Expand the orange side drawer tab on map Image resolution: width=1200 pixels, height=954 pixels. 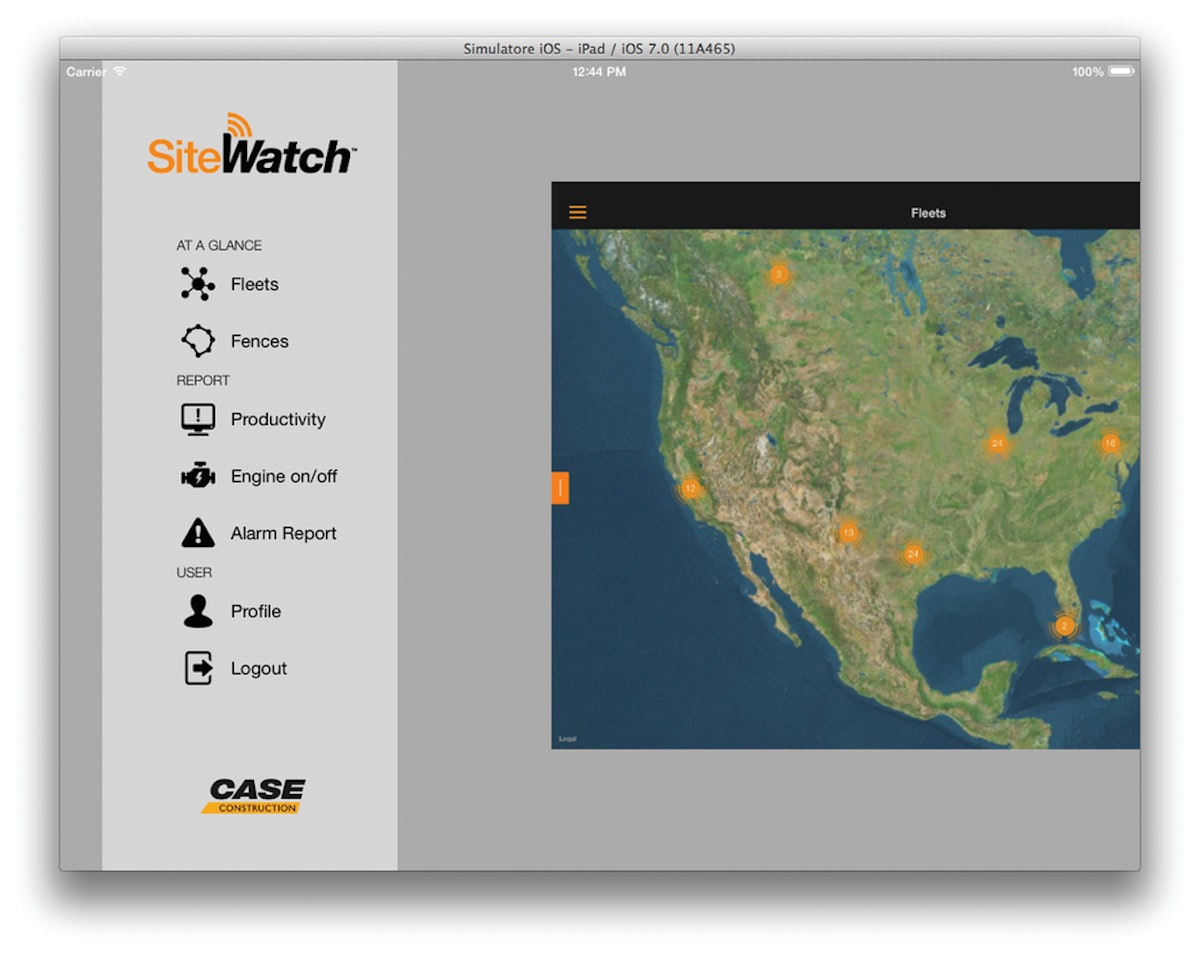point(561,489)
